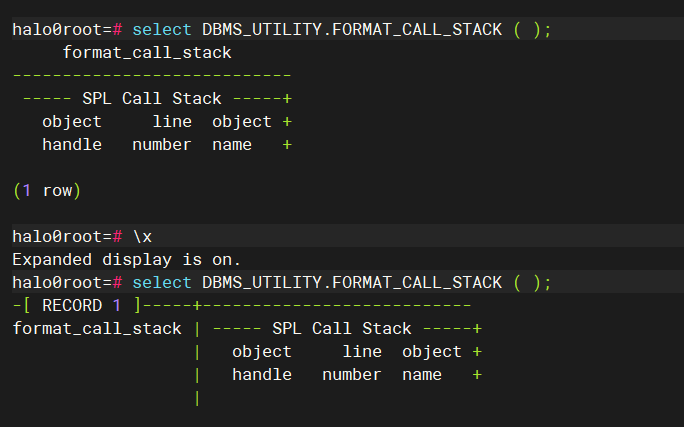Click DBMS_UTILITY.FORMAT_CALL_STACK in the first command
684x427 pixels.
point(352,29)
